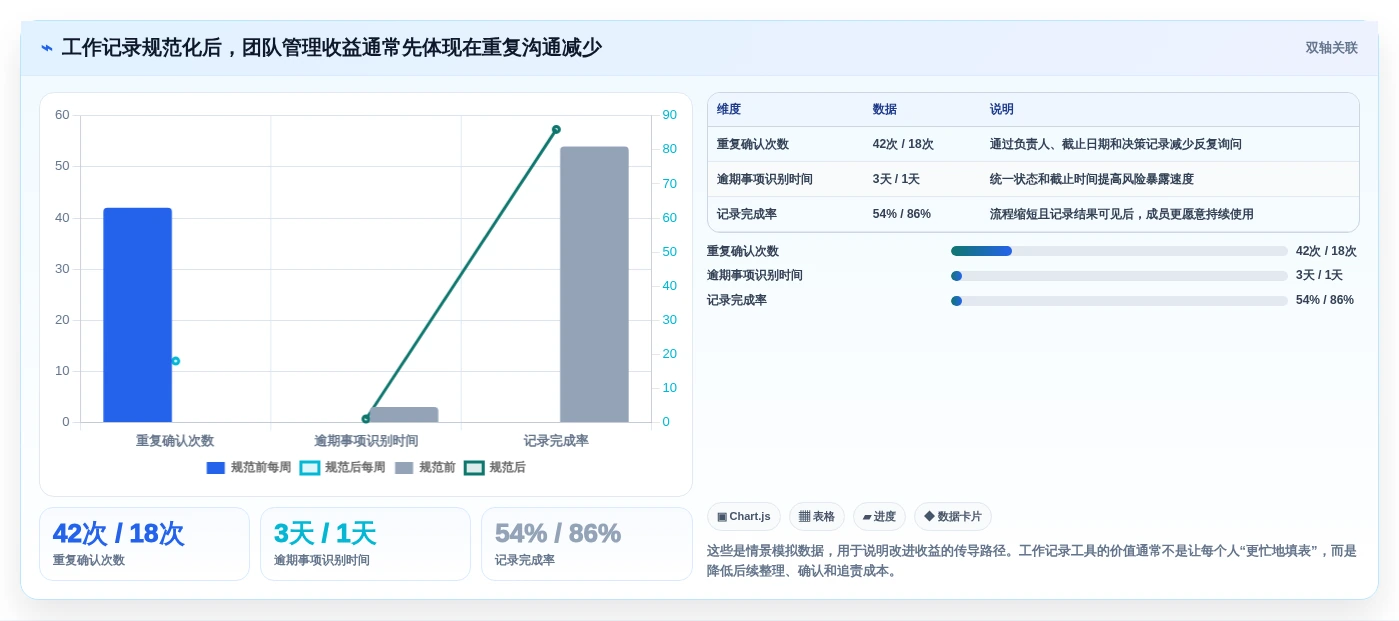Click the lightning icon beside the title
This screenshot has width=1399, height=621.
pyautogui.click(x=47, y=48)
